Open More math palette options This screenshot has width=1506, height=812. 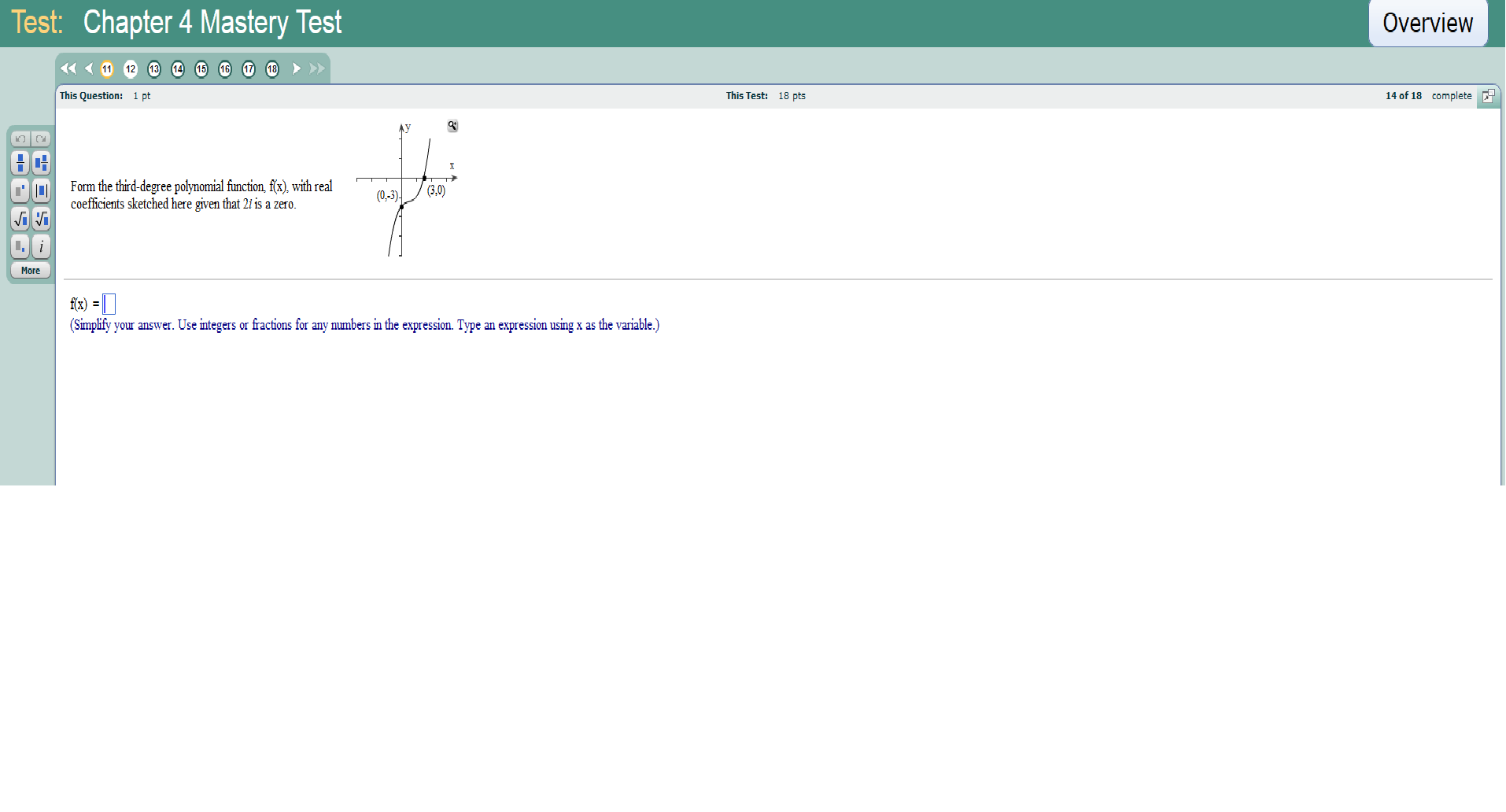click(31, 270)
